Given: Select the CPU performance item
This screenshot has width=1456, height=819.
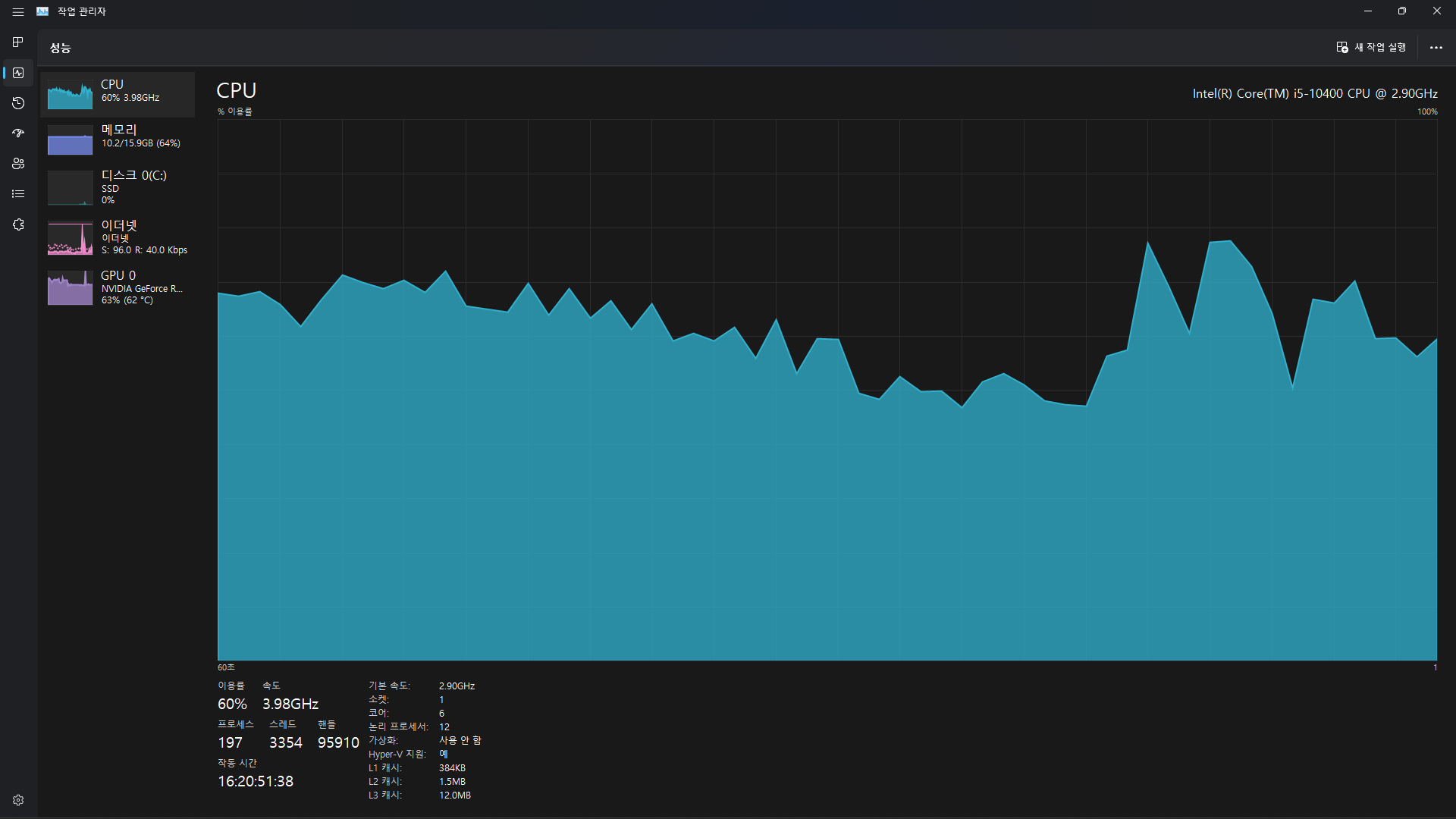Looking at the screenshot, I should 118,95.
